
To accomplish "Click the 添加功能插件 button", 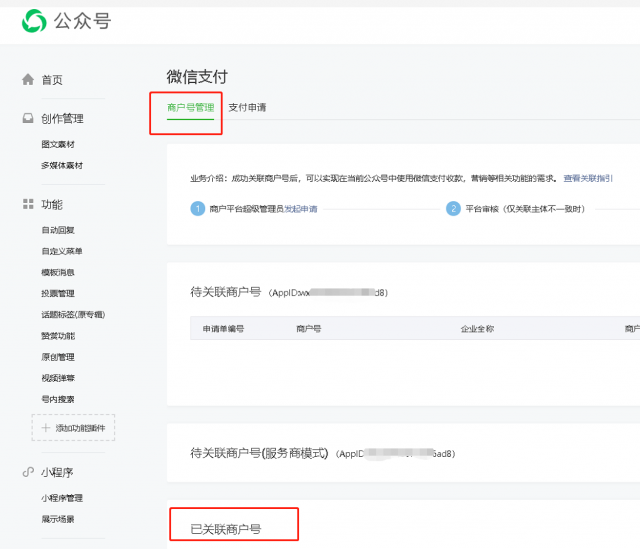I will click(73, 428).
